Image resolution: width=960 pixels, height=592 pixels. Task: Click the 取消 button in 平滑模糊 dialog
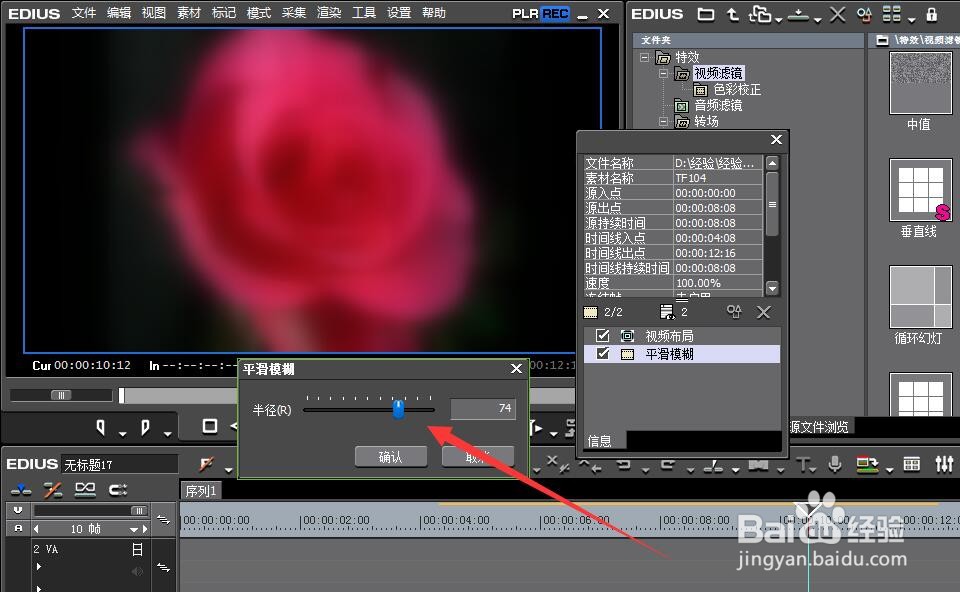point(478,457)
